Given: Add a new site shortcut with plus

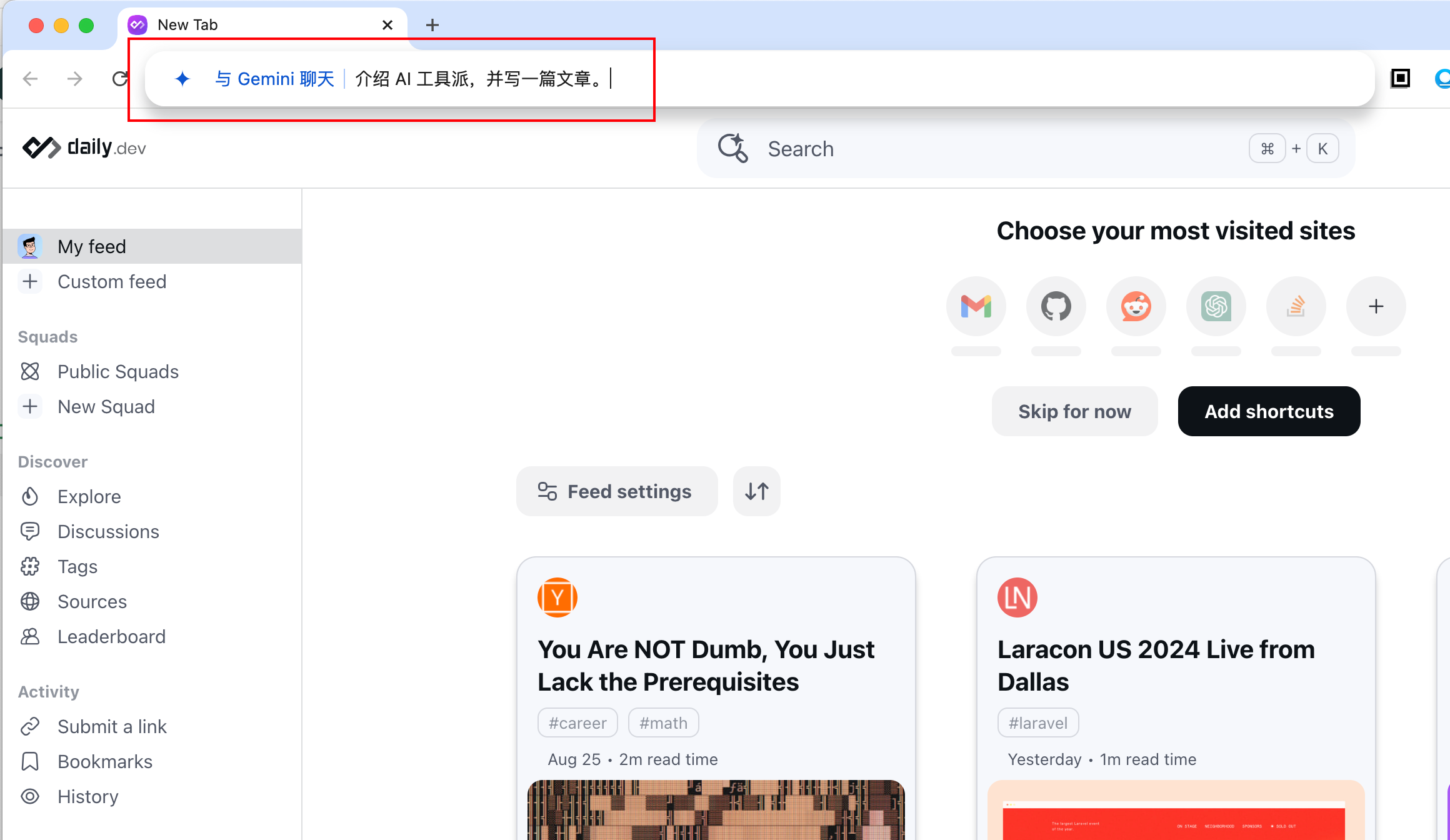Looking at the screenshot, I should point(1376,306).
